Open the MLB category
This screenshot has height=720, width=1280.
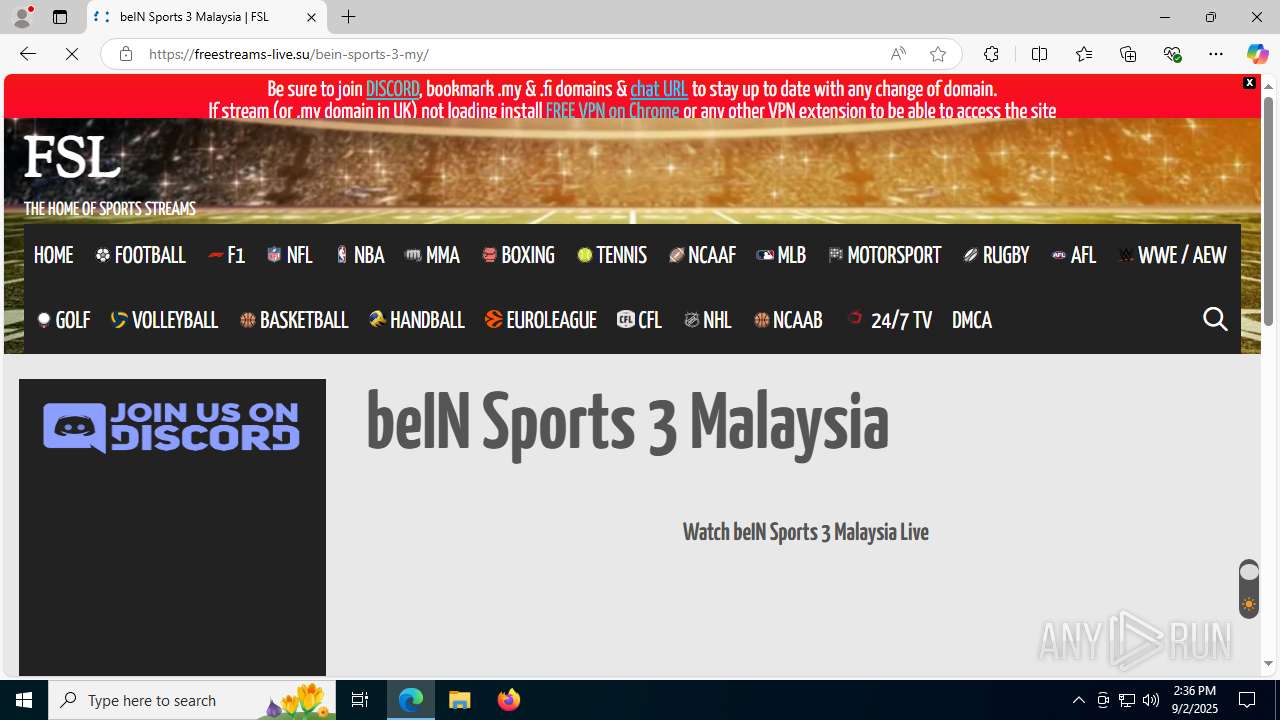(x=781, y=255)
